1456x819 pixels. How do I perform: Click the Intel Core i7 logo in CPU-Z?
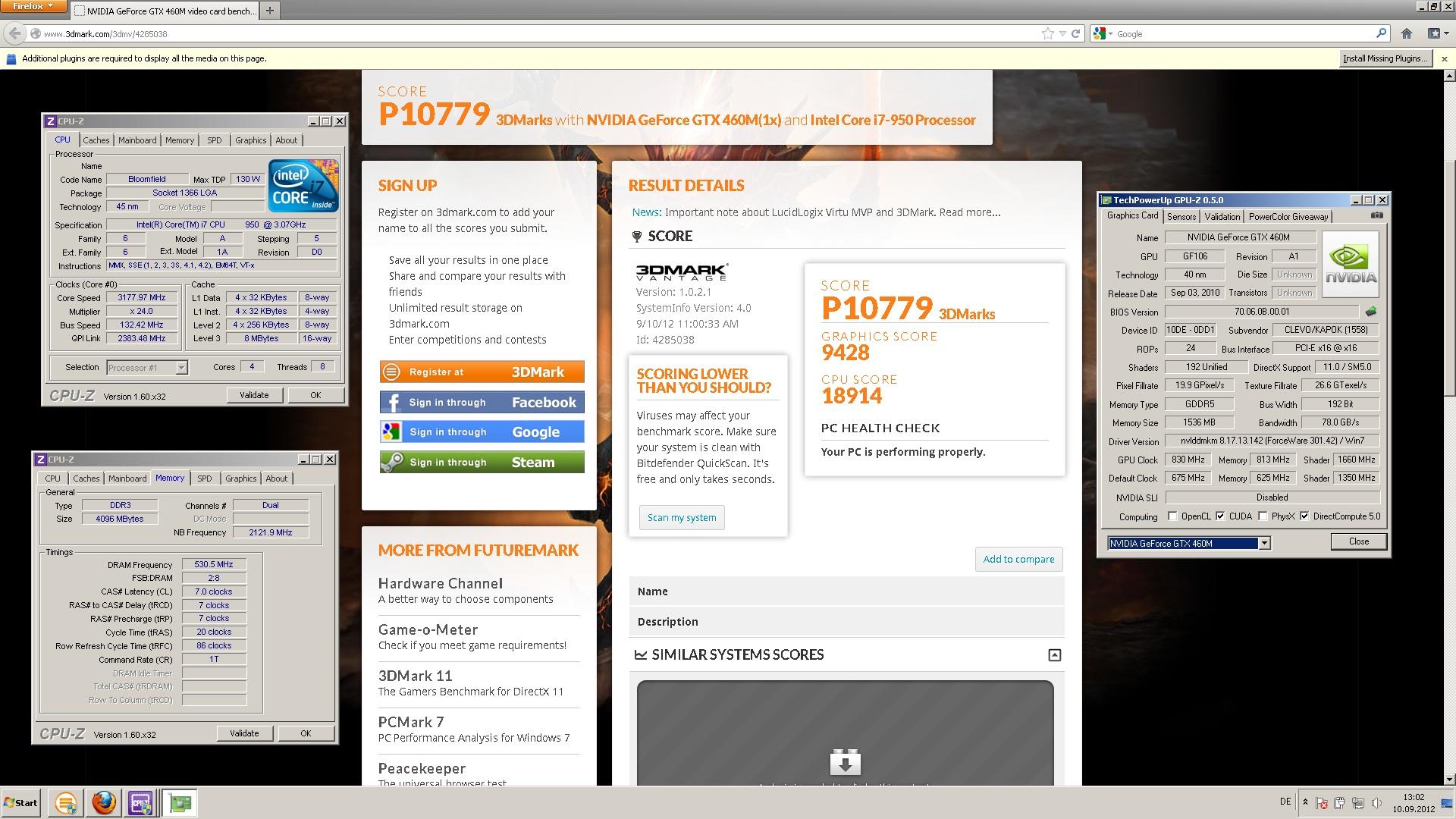(303, 185)
